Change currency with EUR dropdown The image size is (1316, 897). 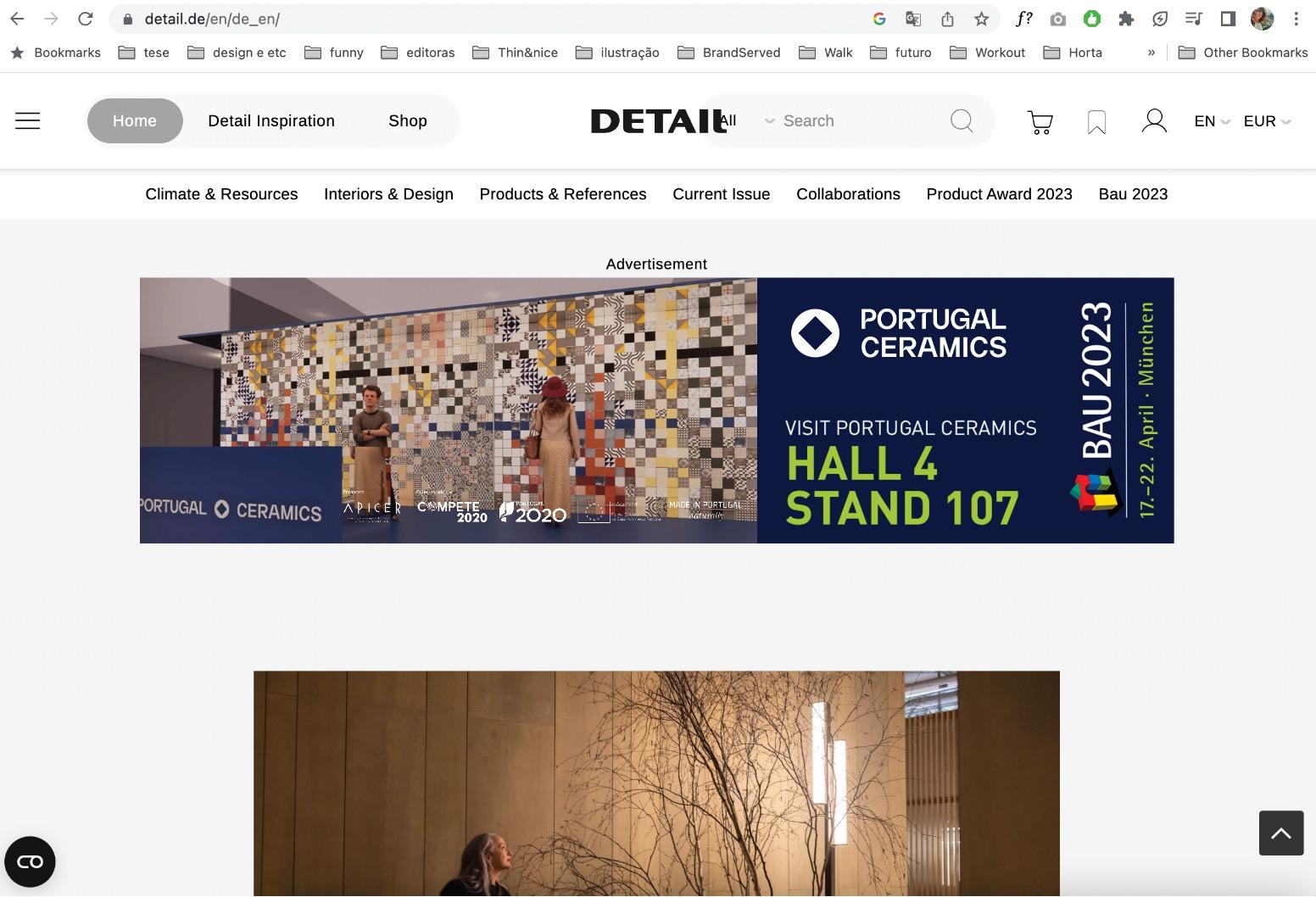(x=1267, y=121)
